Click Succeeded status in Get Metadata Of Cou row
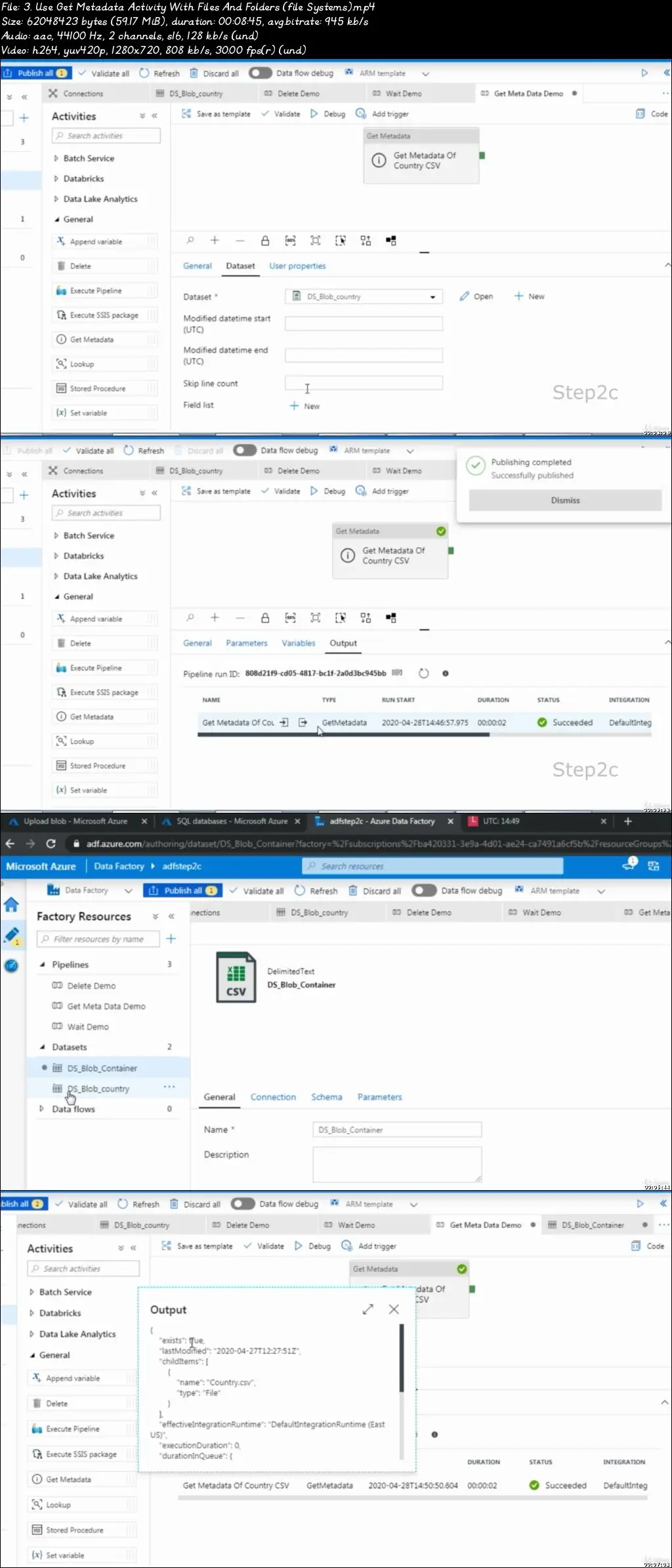Image resolution: width=672 pixels, height=1568 pixels. pos(565,722)
